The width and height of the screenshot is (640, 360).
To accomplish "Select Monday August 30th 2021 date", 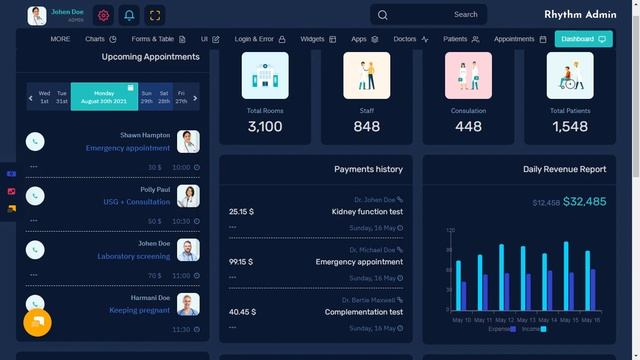I will pyautogui.click(x=104, y=97).
